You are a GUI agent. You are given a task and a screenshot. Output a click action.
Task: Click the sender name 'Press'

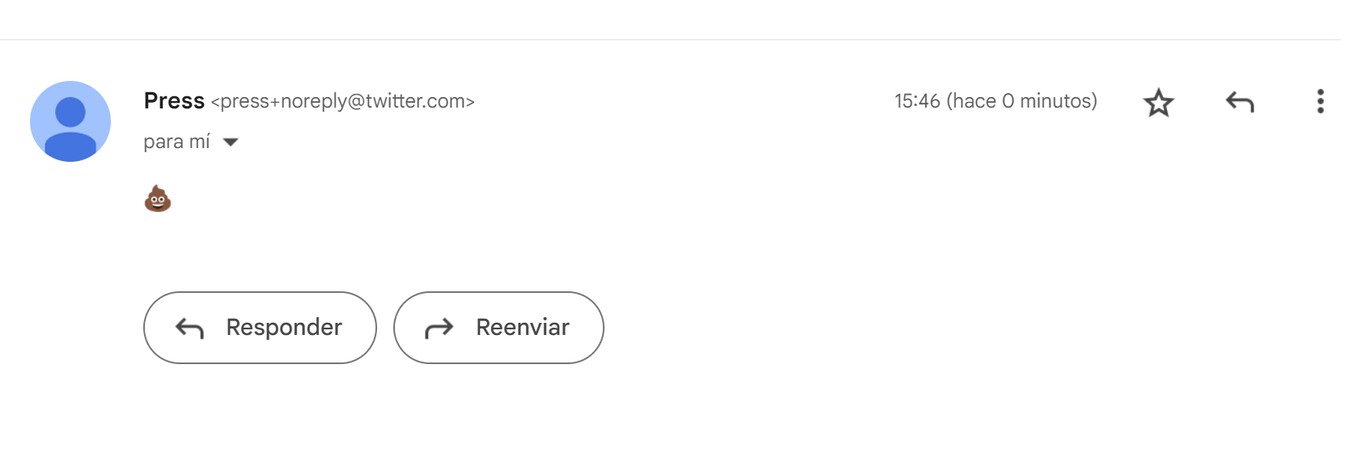click(174, 101)
